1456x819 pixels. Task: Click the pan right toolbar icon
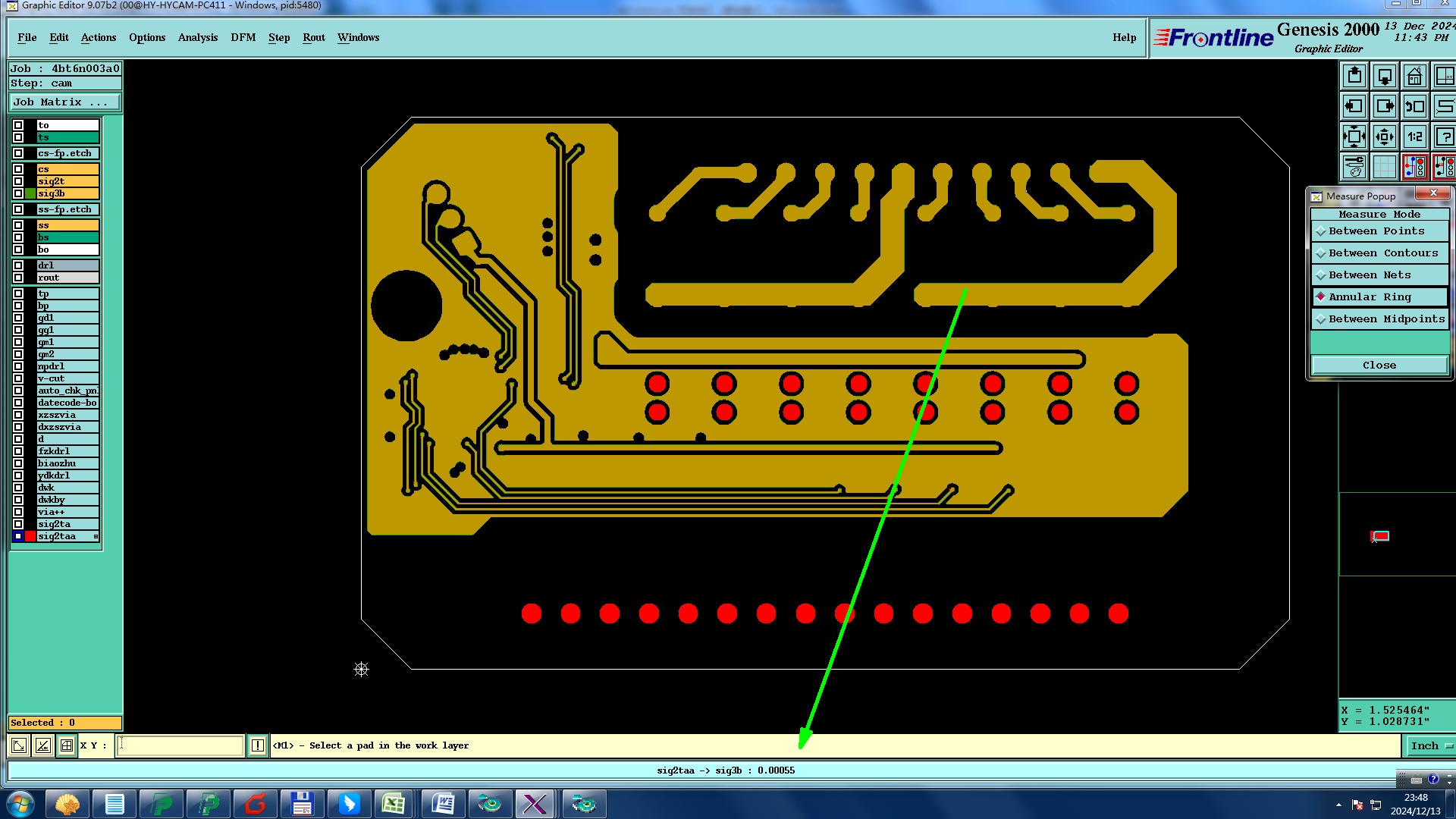[x=1385, y=106]
